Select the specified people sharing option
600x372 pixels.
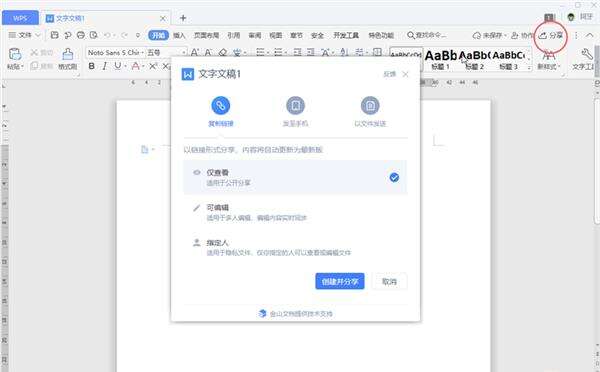(295, 247)
